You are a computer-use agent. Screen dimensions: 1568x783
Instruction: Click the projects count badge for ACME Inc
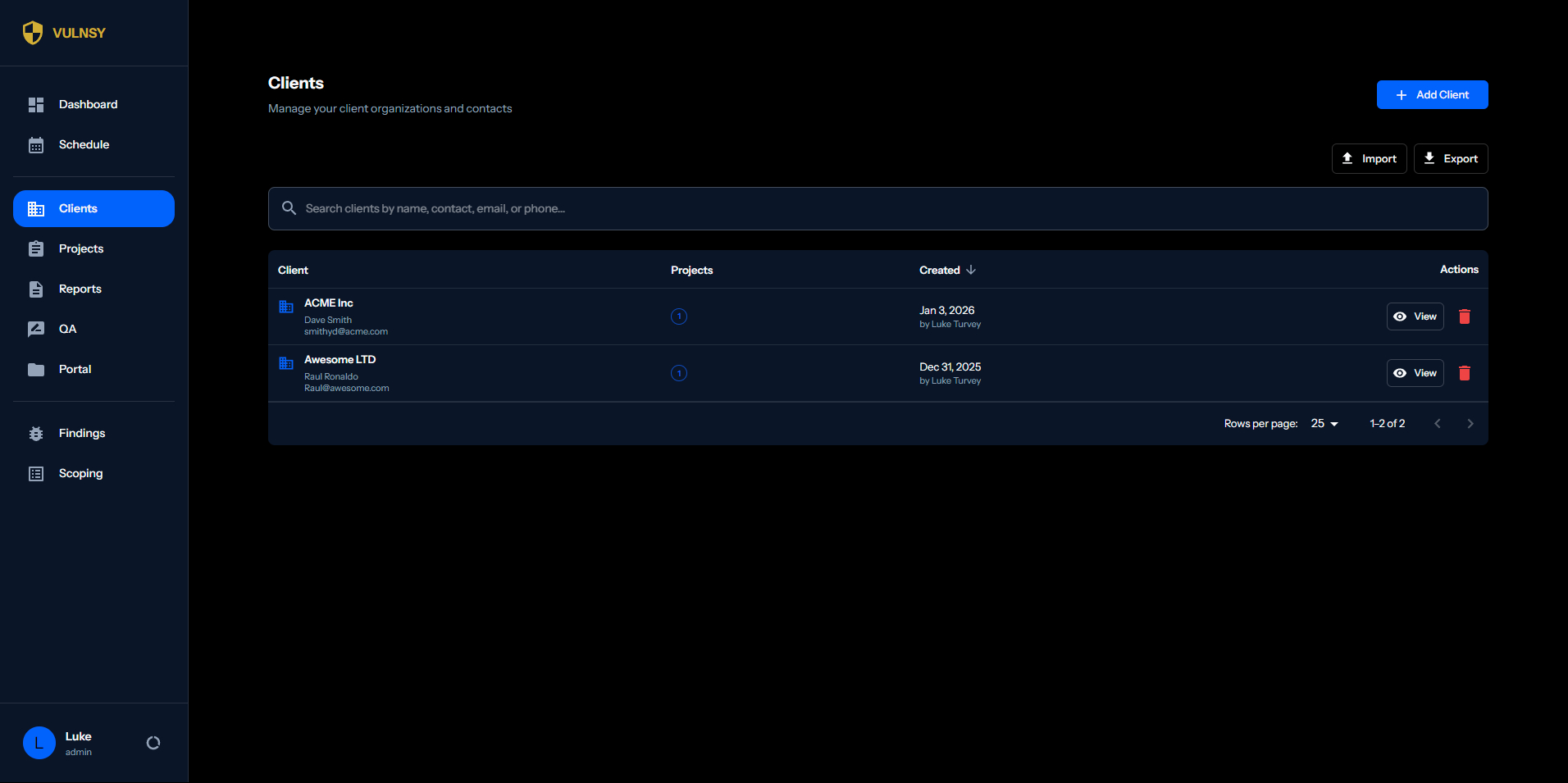click(679, 316)
